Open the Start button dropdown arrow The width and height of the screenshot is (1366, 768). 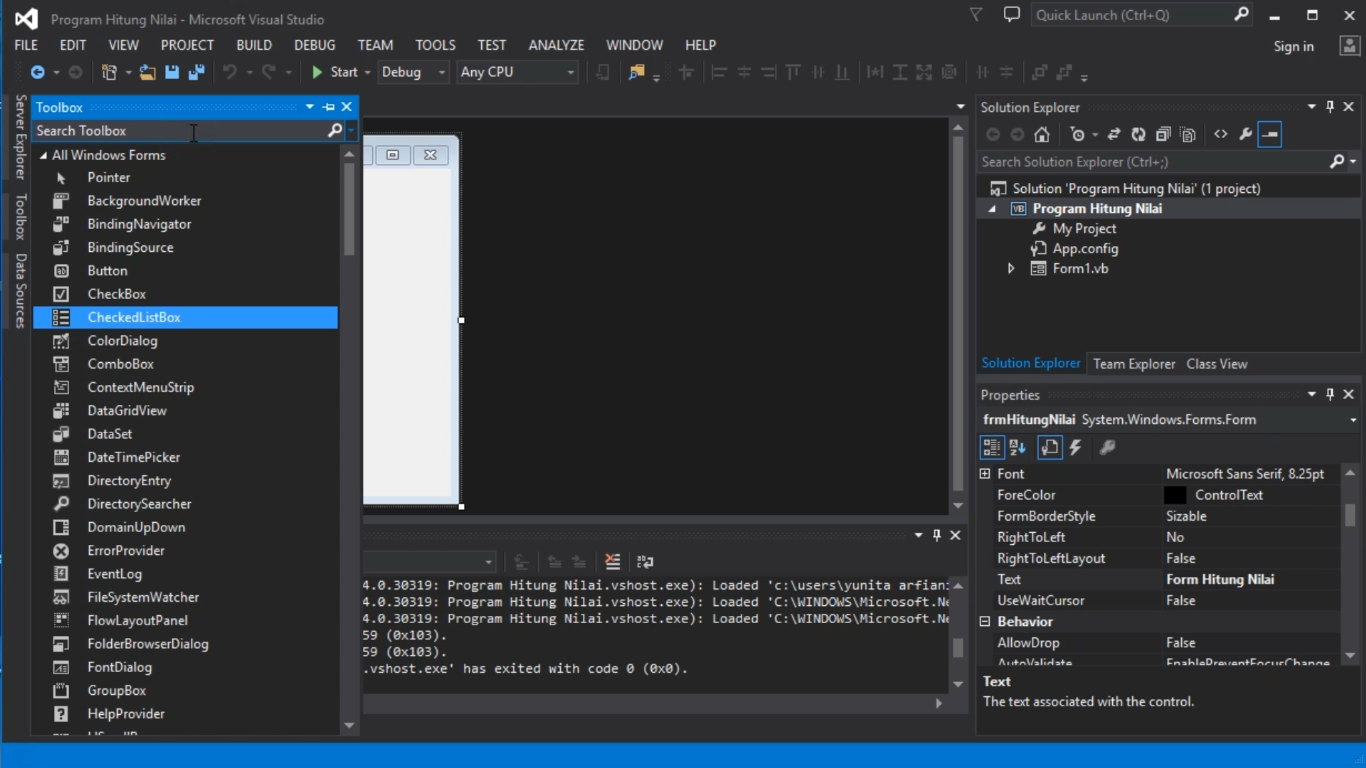click(x=367, y=72)
